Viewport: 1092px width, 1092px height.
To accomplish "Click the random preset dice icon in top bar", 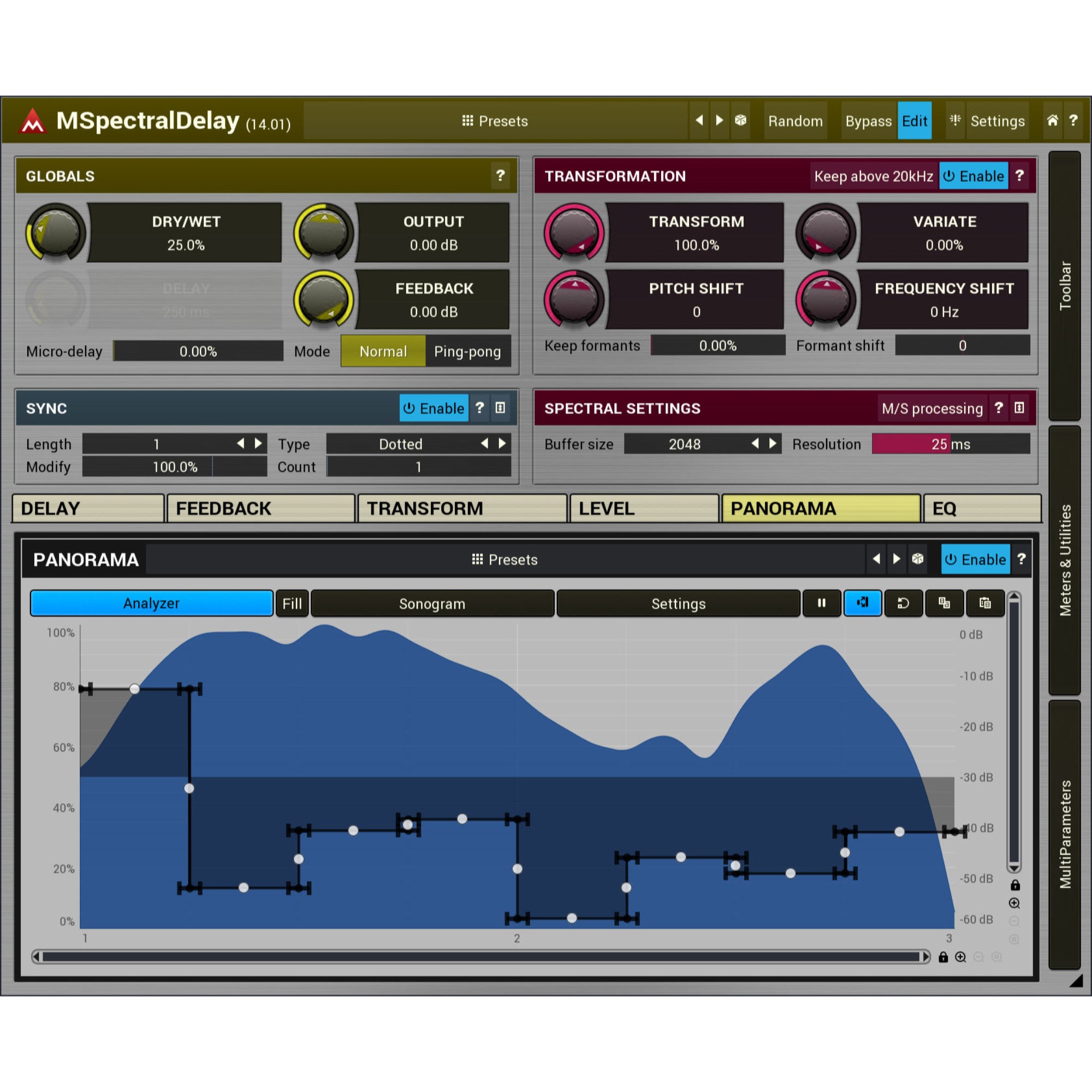I will pos(740,120).
